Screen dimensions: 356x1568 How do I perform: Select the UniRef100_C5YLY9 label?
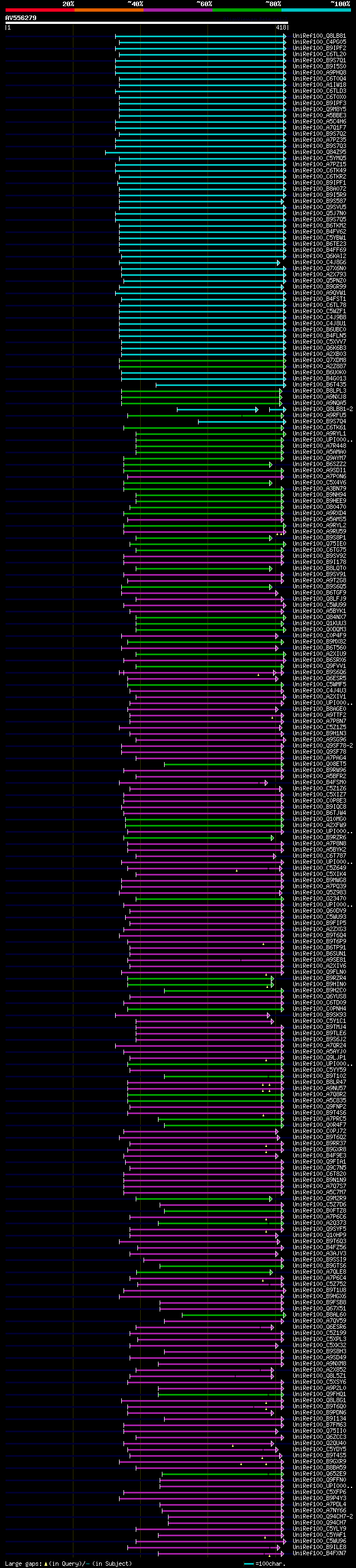(319, 1529)
